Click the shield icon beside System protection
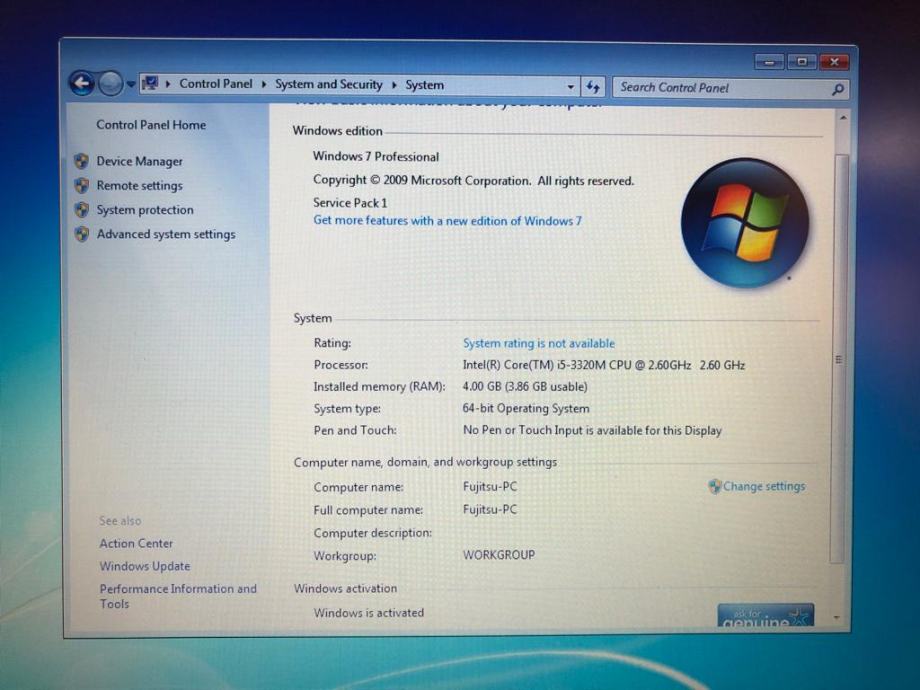 [82, 209]
